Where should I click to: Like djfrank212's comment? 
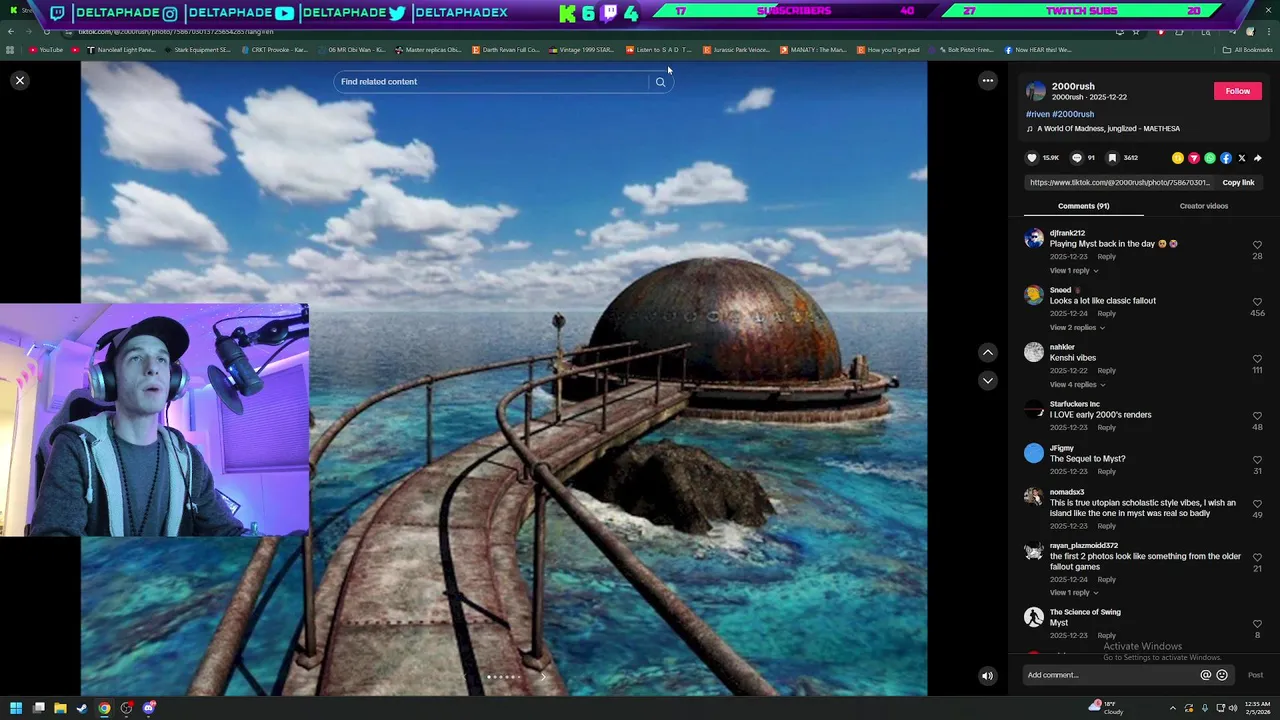(x=1257, y=245)
